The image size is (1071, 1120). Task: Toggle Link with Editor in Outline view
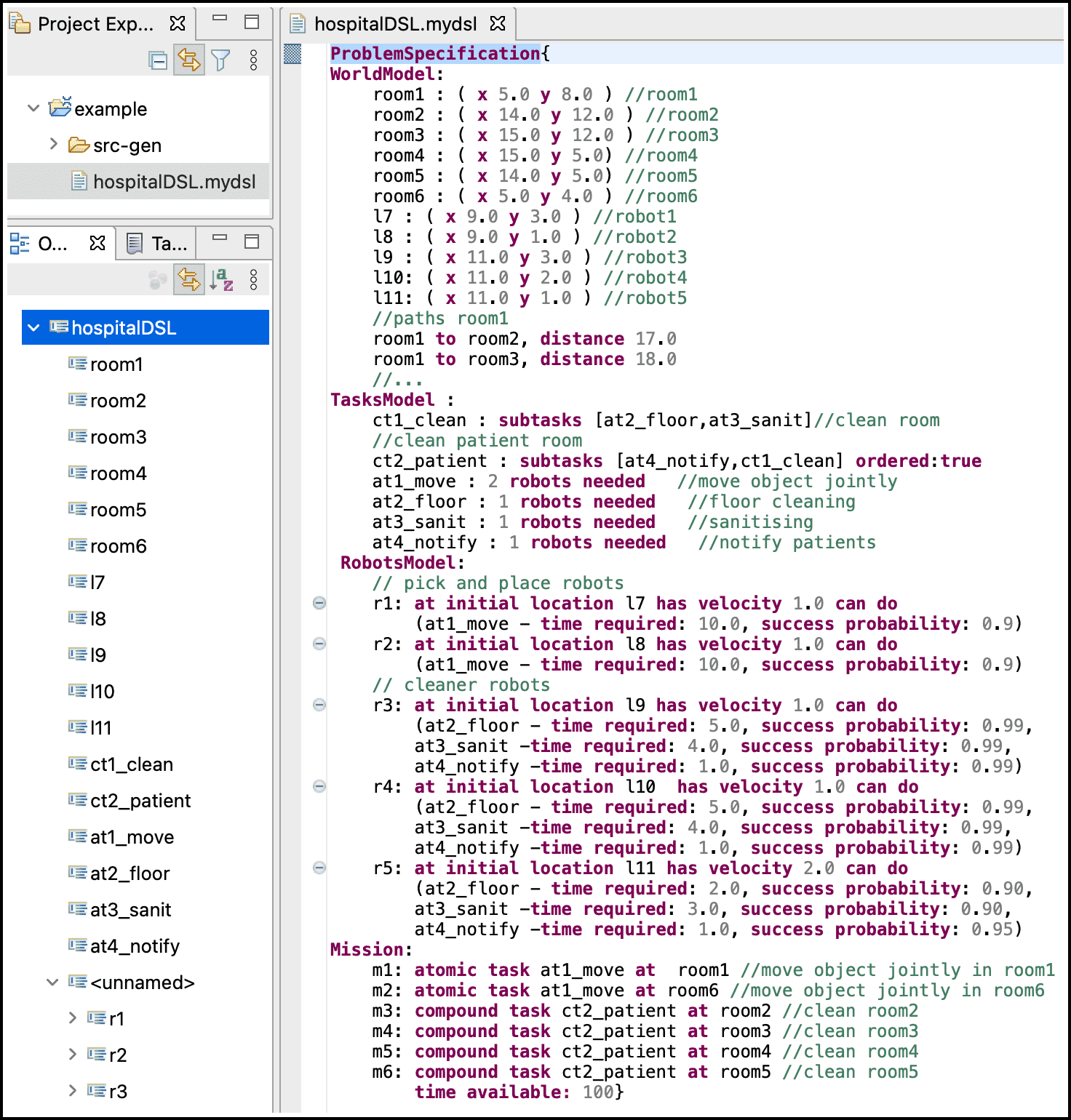(189, 280)
